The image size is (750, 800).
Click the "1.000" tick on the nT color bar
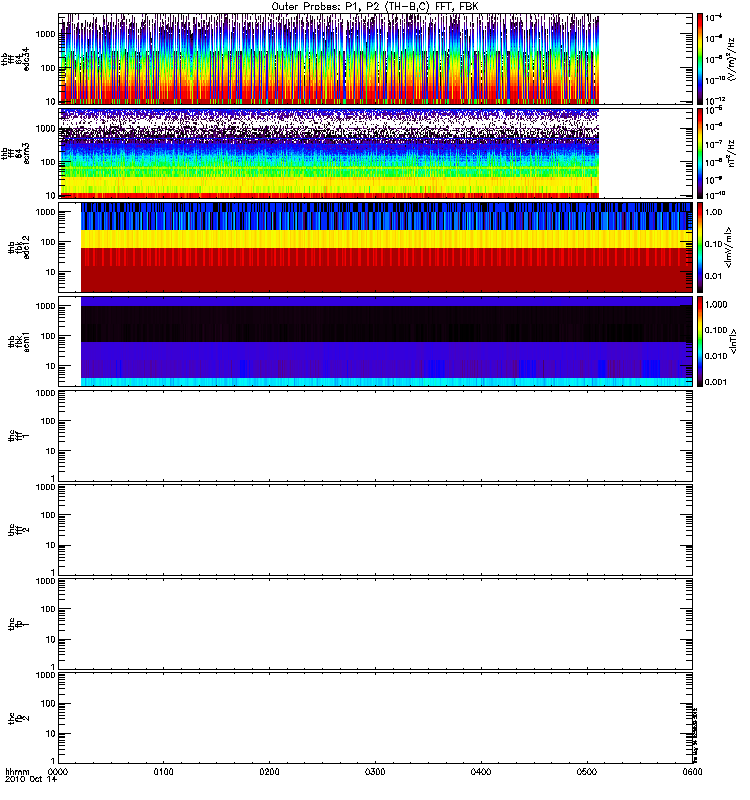click(x=716, y=305)
